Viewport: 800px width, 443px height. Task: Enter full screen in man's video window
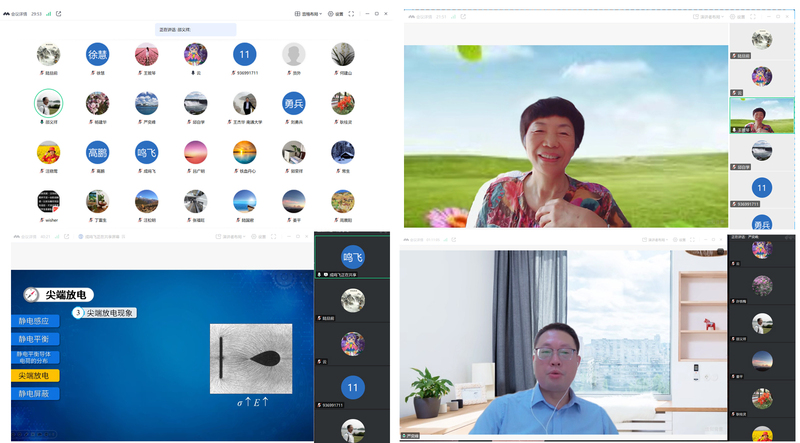(692, 239)
